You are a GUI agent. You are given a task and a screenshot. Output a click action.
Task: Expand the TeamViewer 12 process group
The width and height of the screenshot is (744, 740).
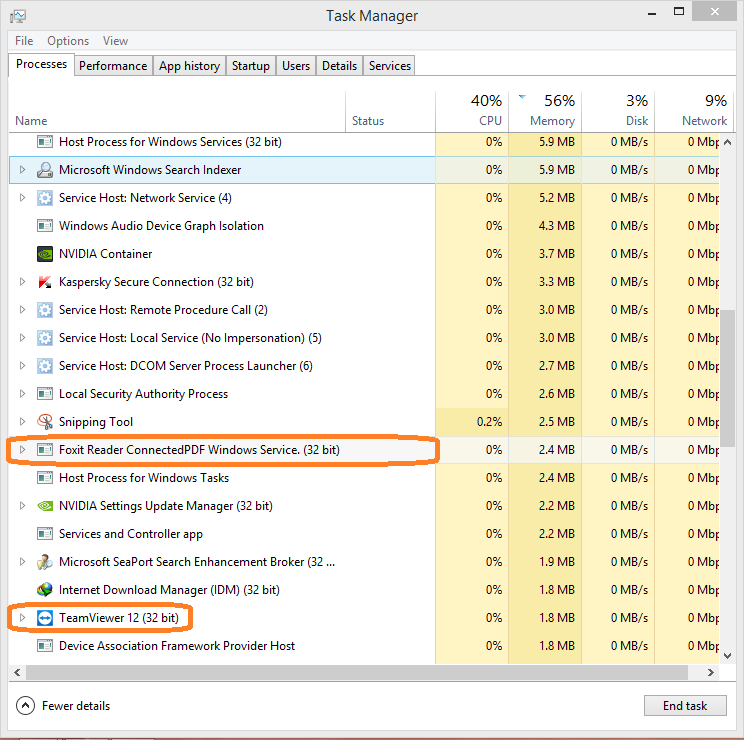pyautogui.click(x=23, y=618)
